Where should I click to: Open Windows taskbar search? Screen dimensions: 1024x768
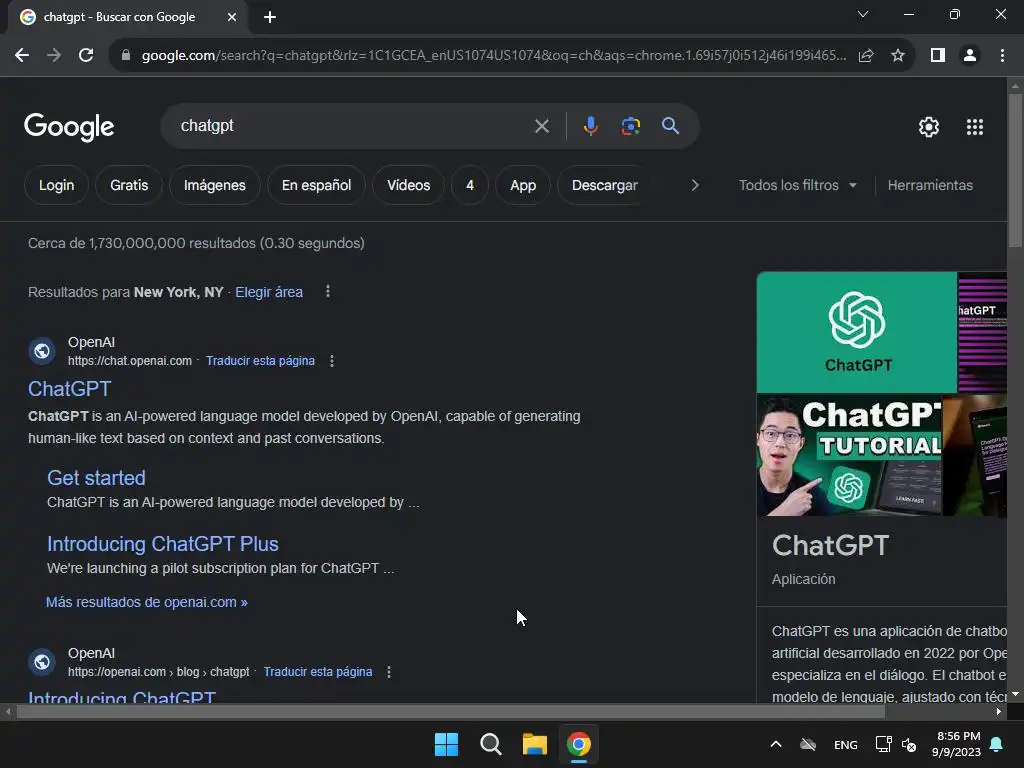[490, 744]
